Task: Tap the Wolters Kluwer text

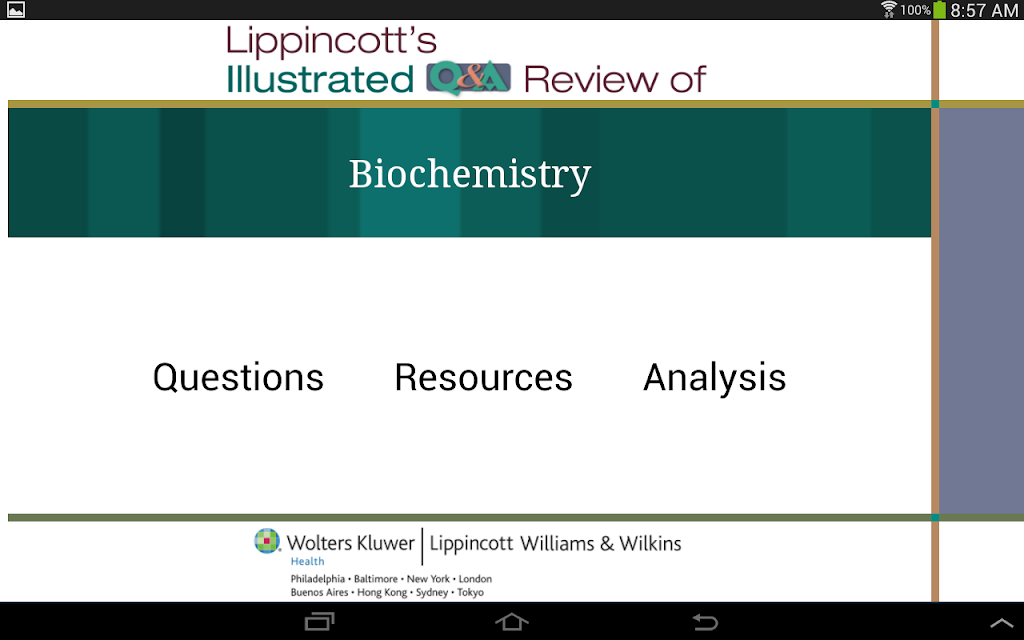Action: click(x=351, y=543)
